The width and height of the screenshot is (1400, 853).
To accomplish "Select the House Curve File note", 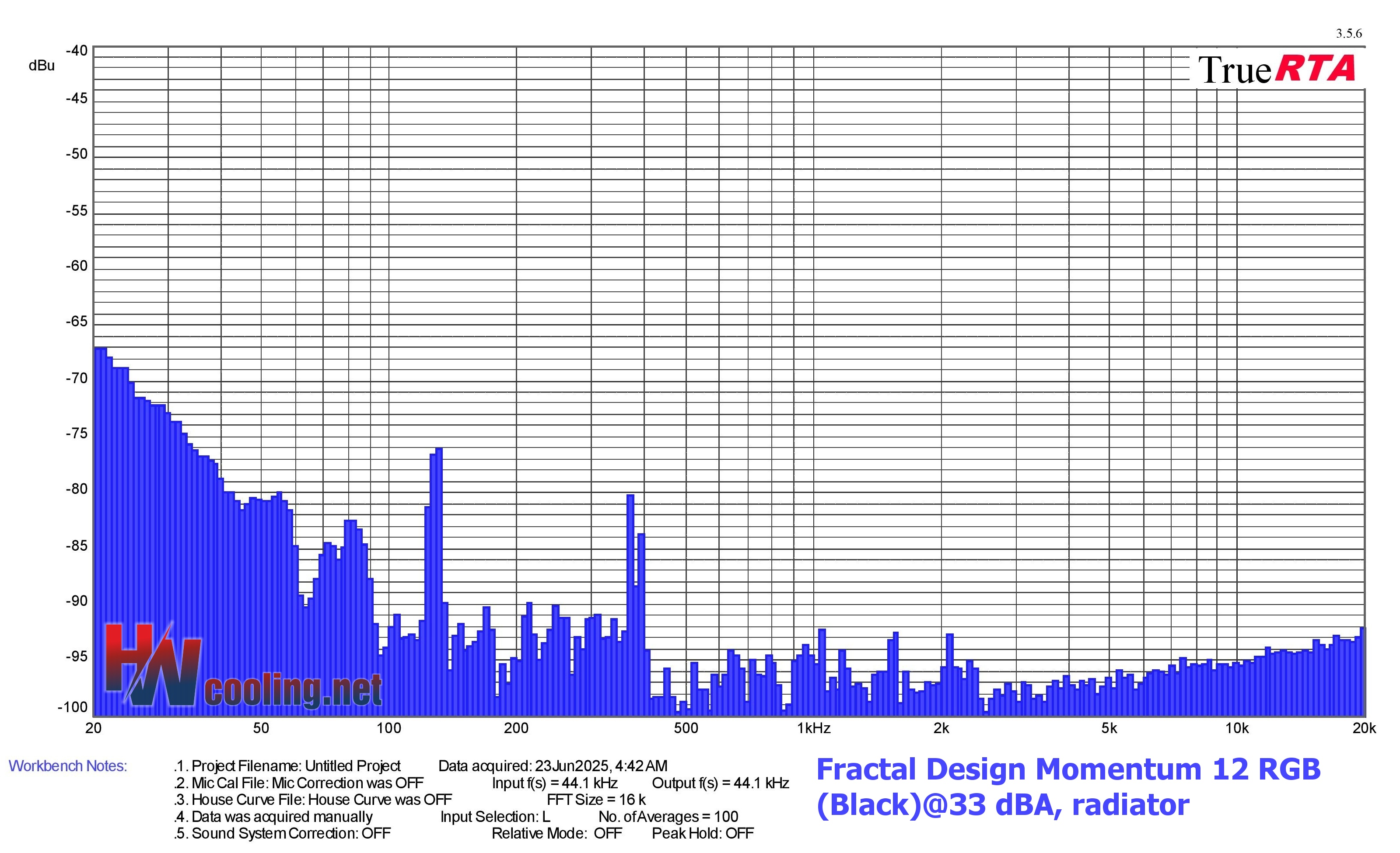I will [x=313, y=800].
